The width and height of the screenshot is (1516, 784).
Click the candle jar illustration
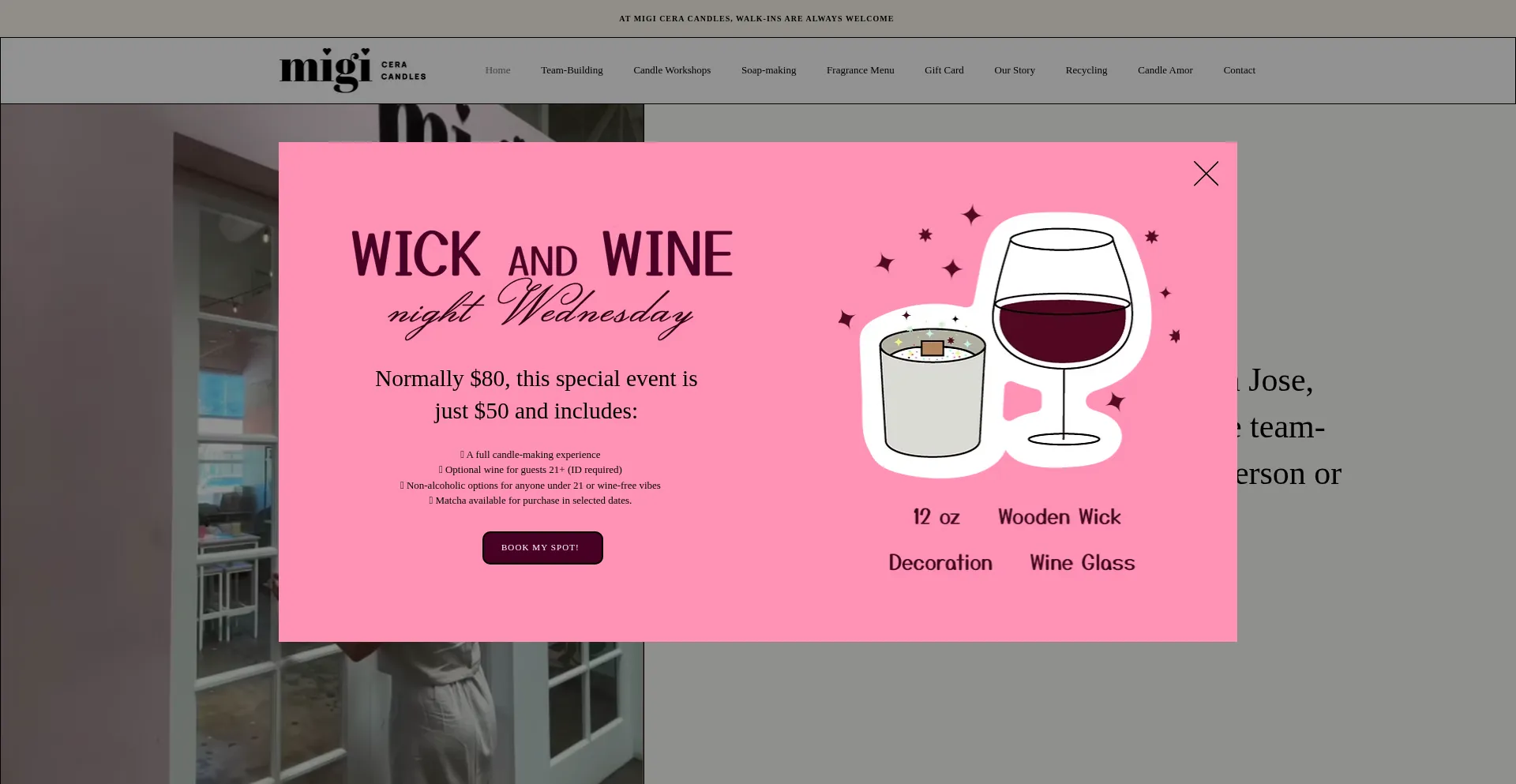click(932, 395)
